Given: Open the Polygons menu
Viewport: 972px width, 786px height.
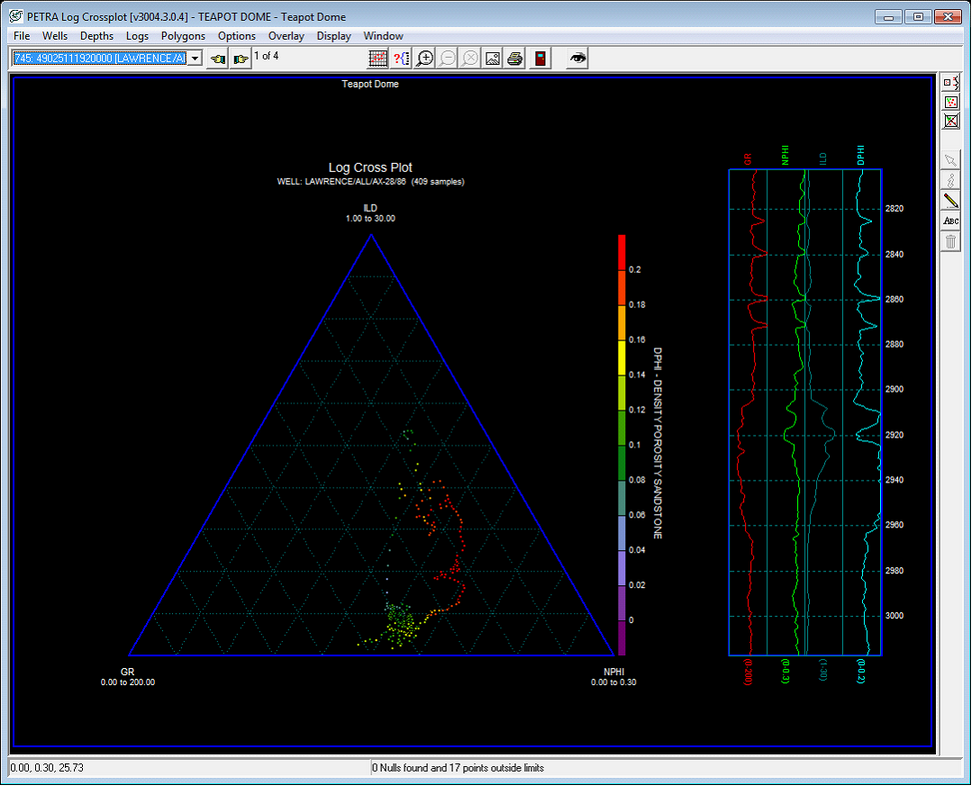Looking at the screenshot, I should (183, 36).
